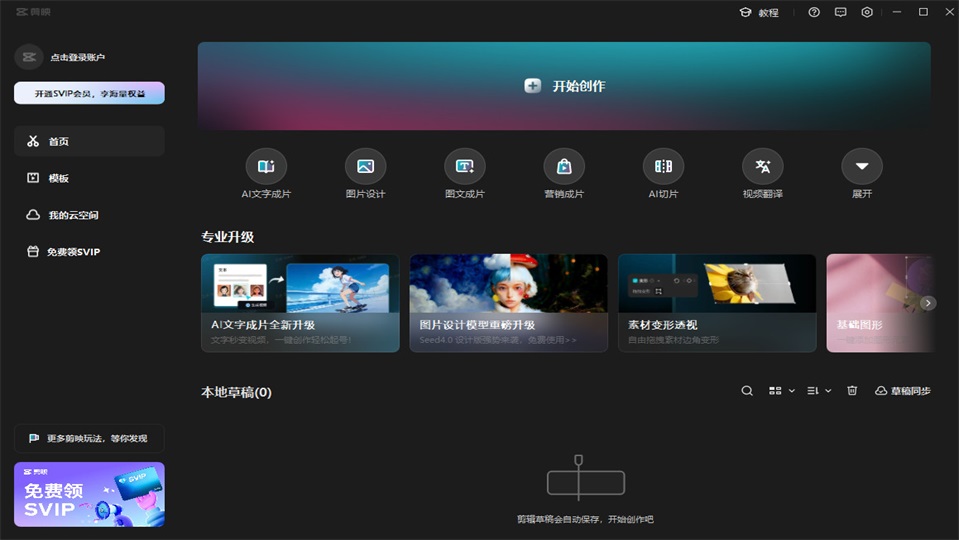Open the sort order dropdown
Screen dimensions: 959x540
tap(819, 391)
